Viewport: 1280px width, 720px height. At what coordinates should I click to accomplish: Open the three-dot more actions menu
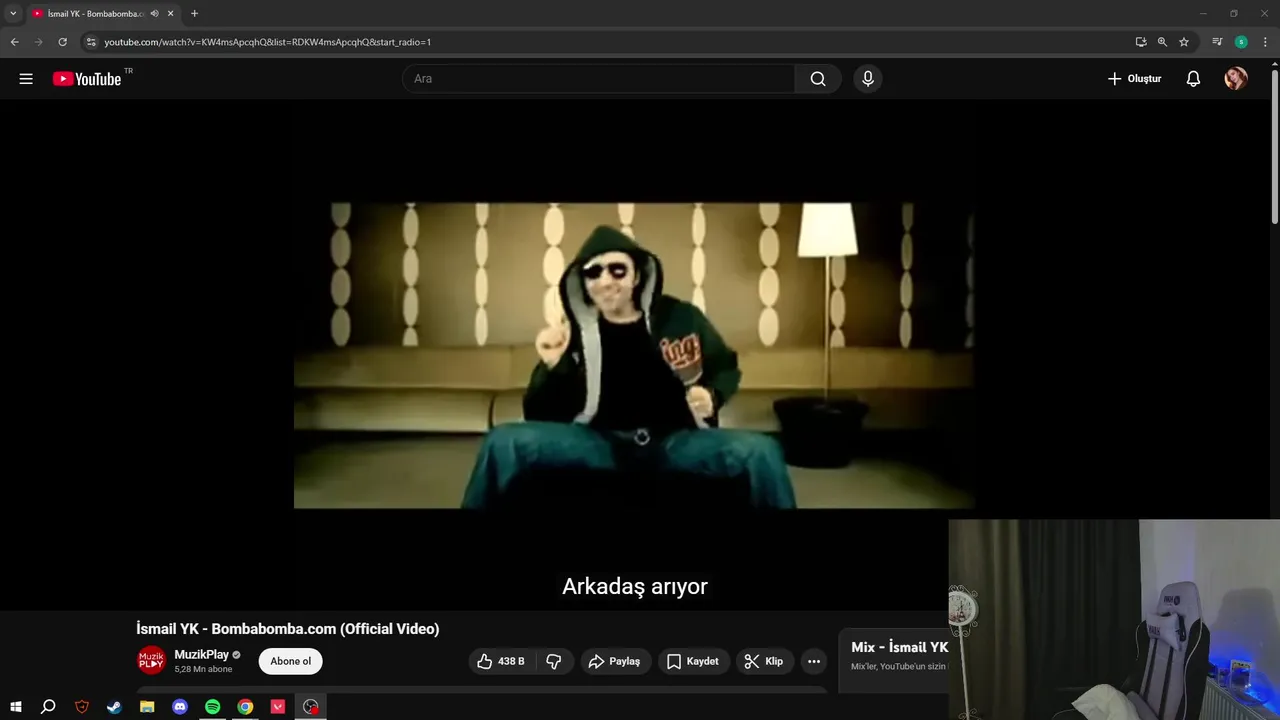(814, 661)
